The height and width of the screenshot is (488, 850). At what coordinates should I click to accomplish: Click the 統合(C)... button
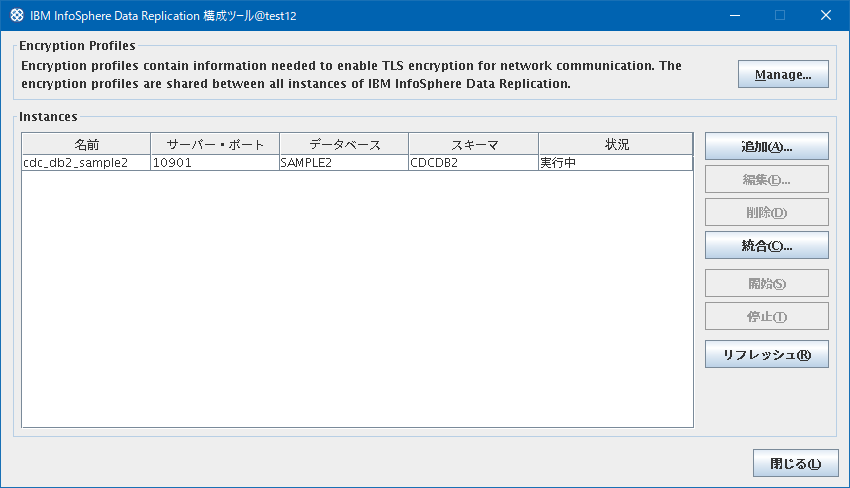coord(767,245)
